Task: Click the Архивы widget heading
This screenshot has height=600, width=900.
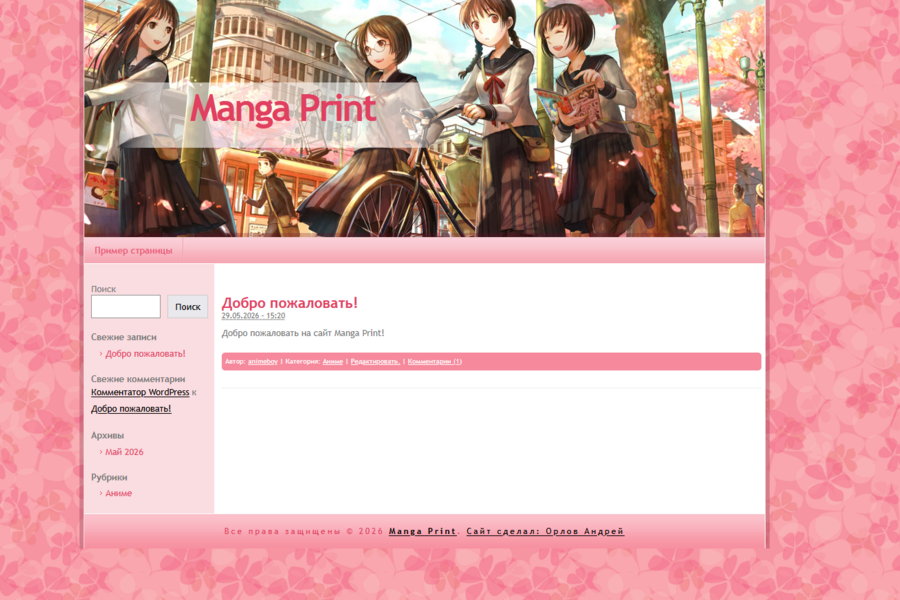Action: [107, 435]
